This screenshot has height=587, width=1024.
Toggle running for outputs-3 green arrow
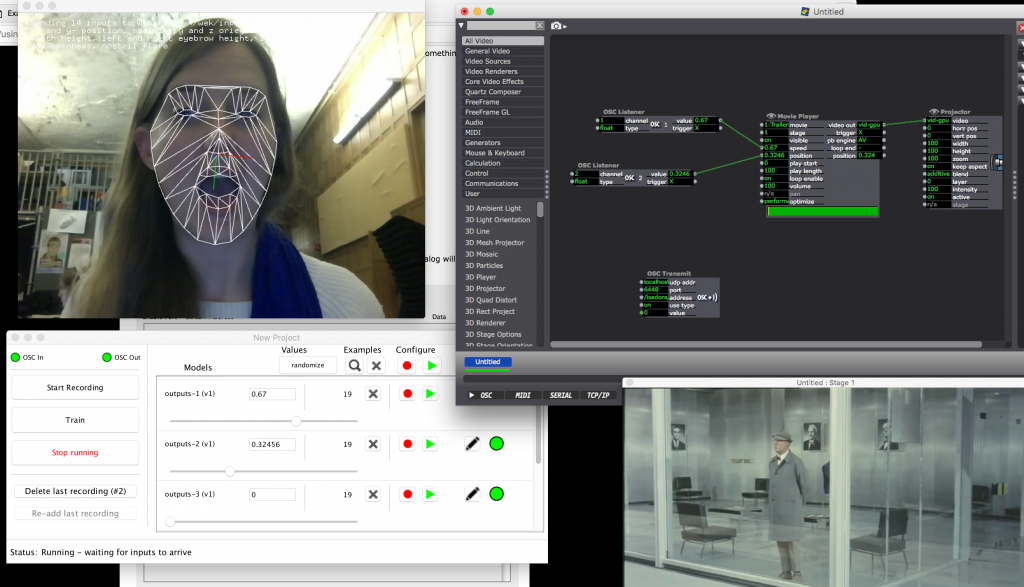click(430, 494)
